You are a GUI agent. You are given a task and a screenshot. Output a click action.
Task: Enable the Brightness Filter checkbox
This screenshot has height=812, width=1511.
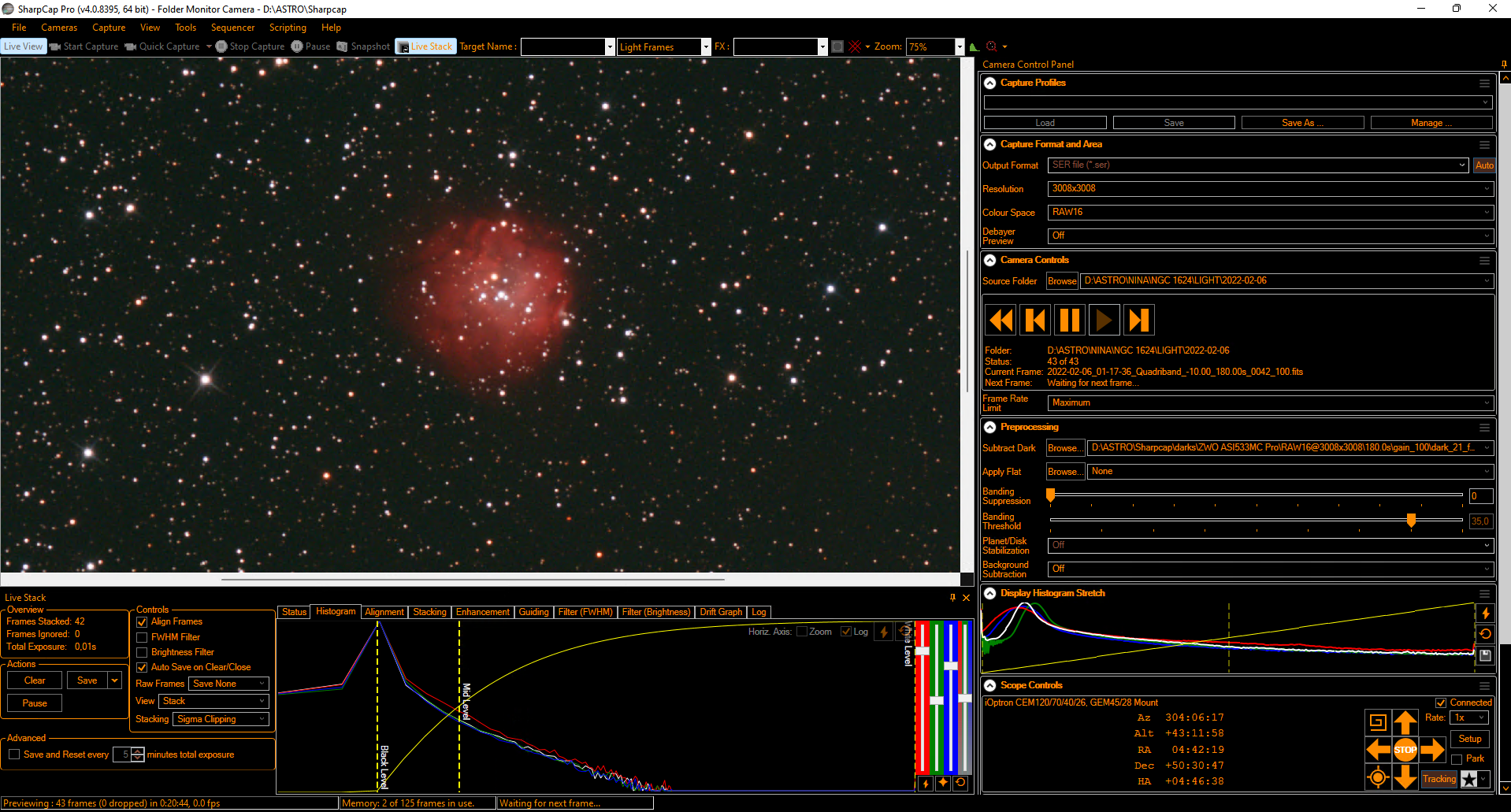[143, 652]
